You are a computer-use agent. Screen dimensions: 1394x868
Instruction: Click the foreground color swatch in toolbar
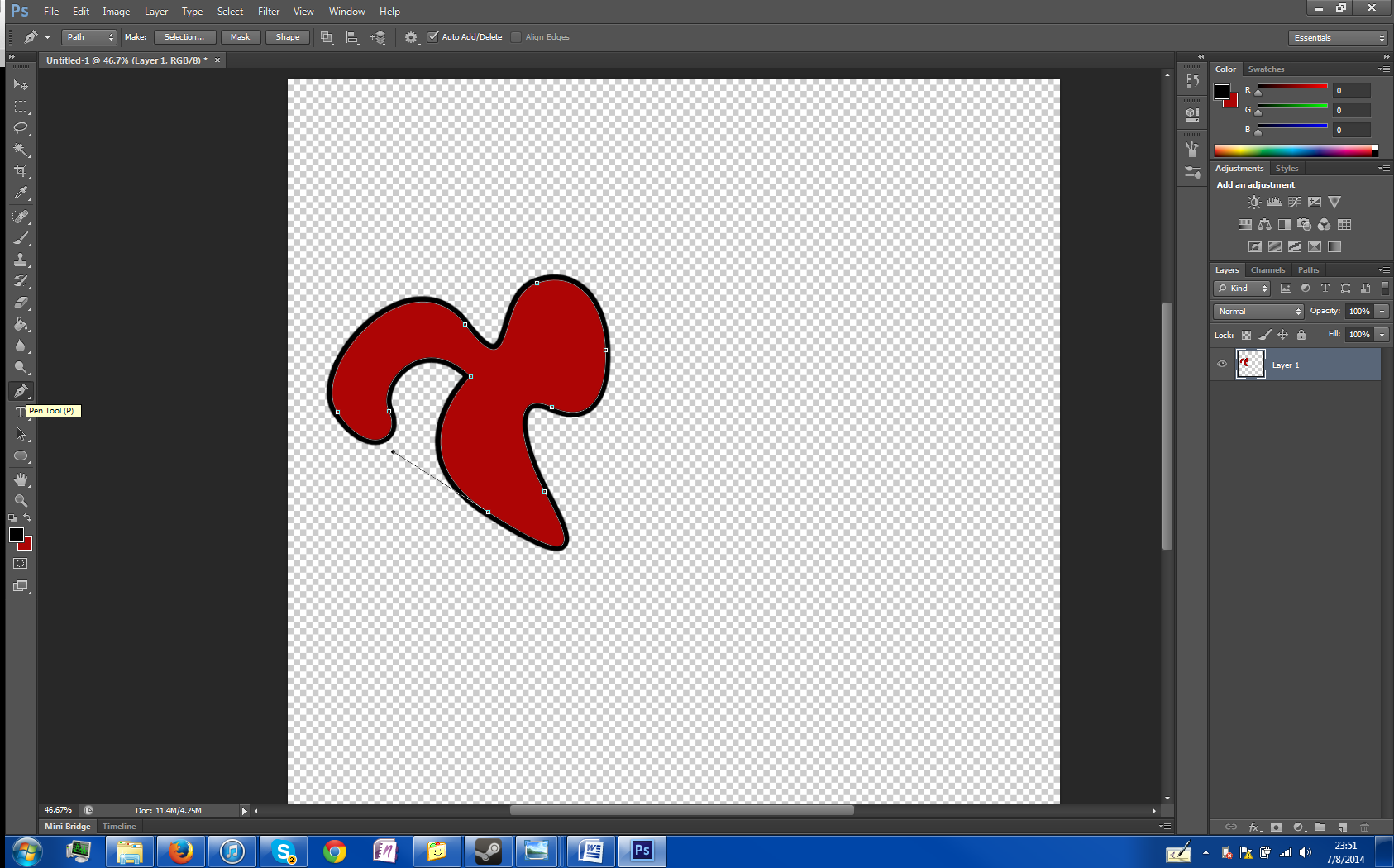point(16,535)
